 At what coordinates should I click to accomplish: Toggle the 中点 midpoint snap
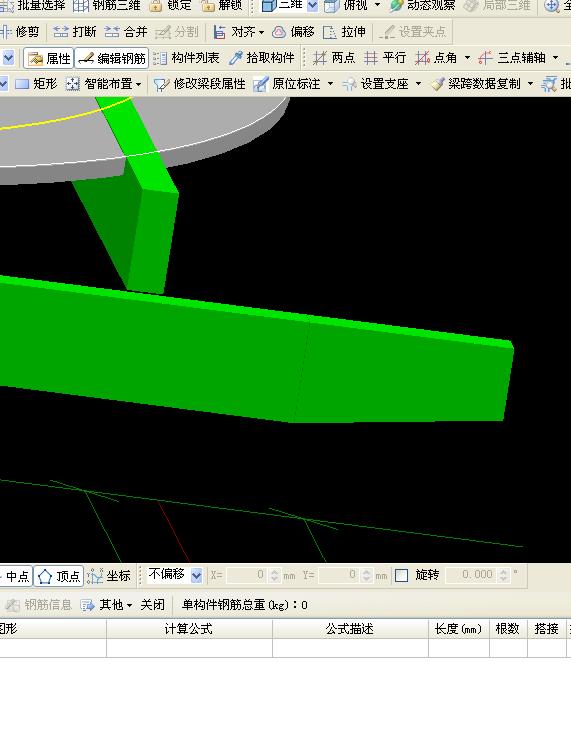pyautogui.click(x=15, y=576)
